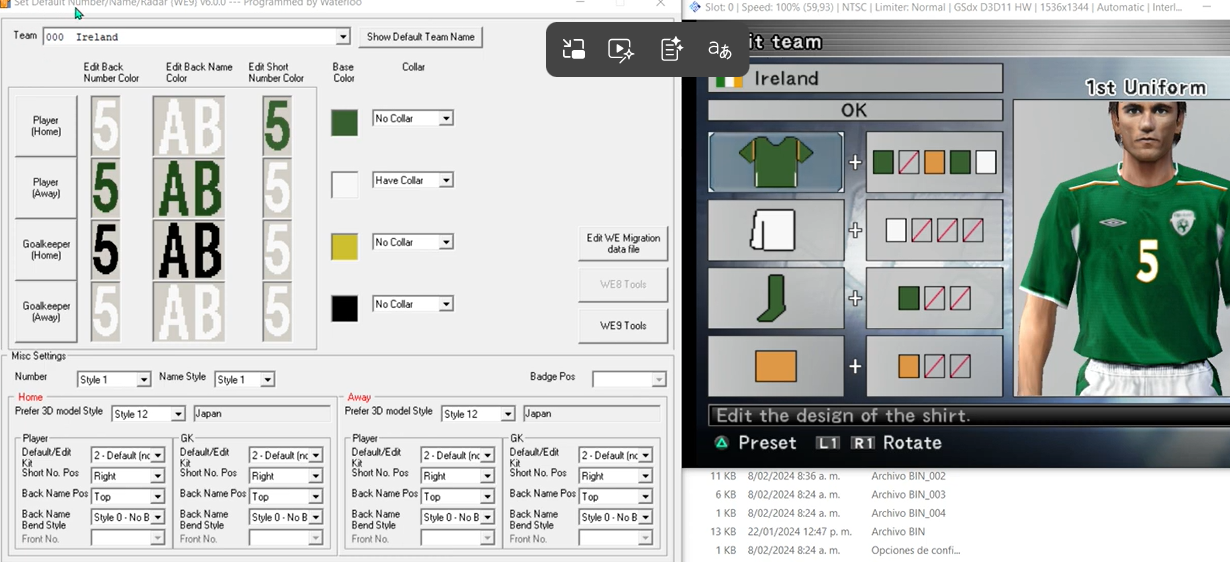Click Goalkeeper (Away) back name AB preview
The image size is (1230, 562).
pyautogui.click(x=188, y=311)
